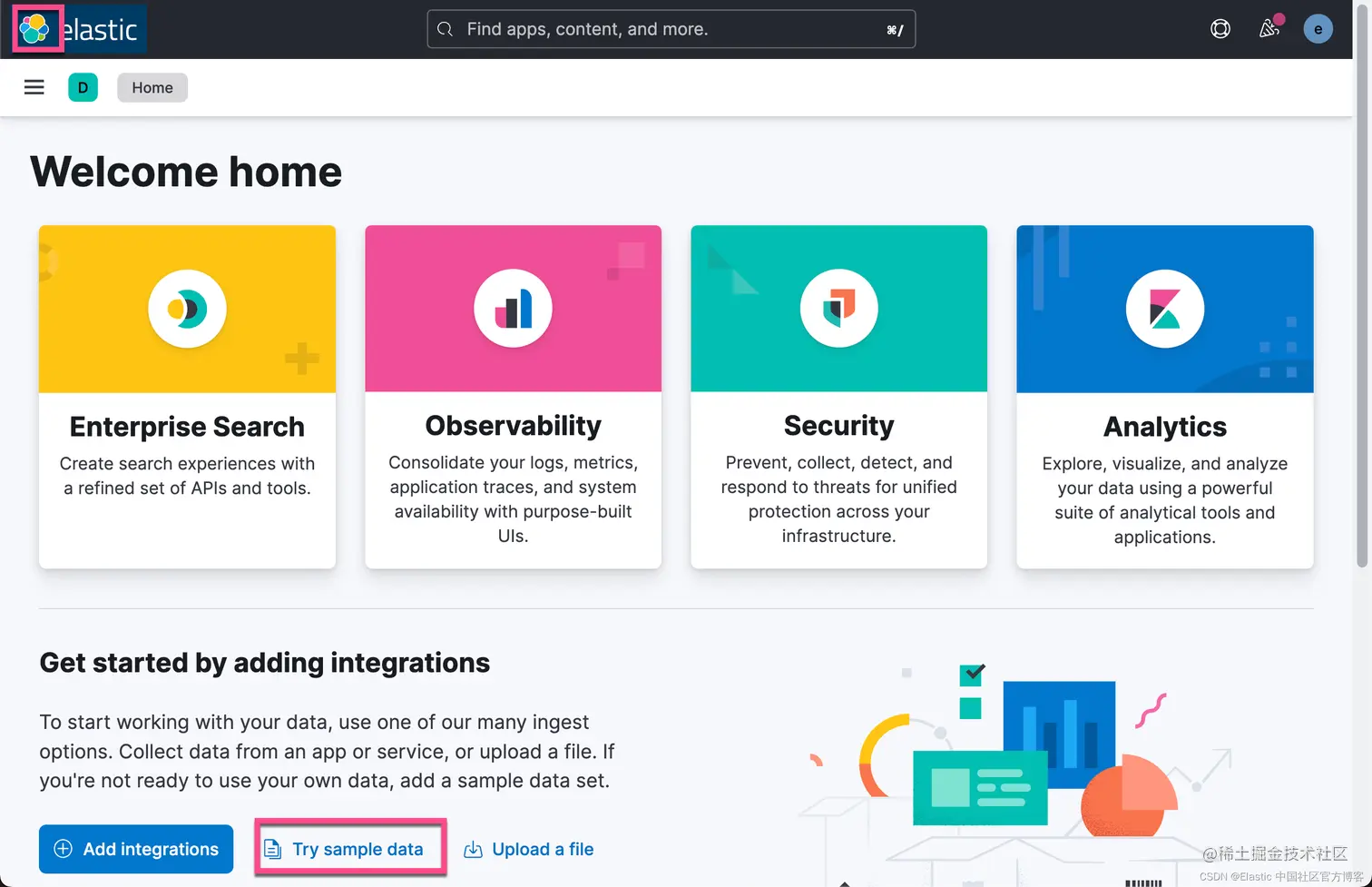Click the 'Welcome home' heading
Screen dimensions: 1372x887
point(186,172)
